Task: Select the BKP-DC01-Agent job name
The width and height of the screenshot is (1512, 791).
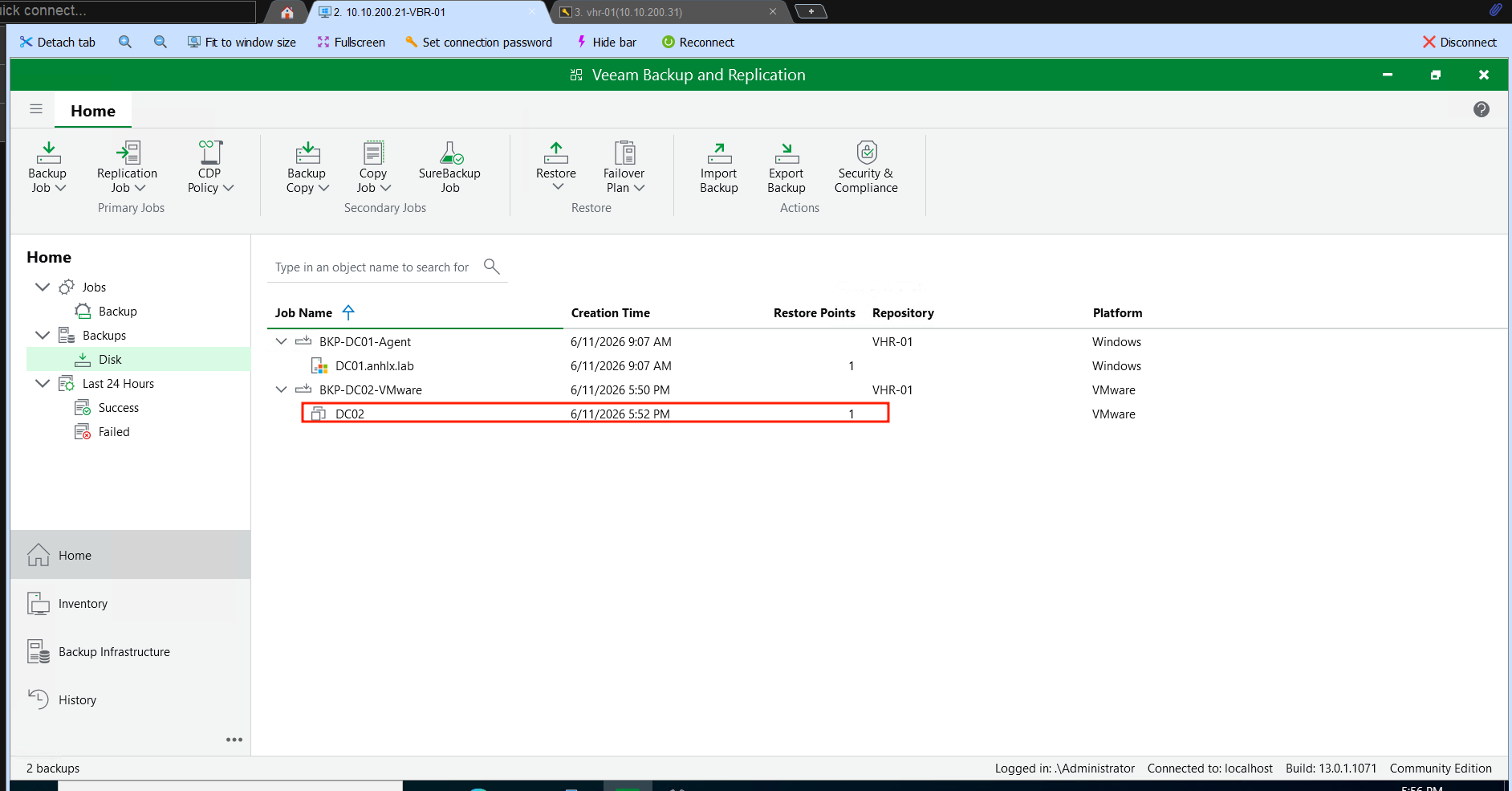Action: [364, 341]
